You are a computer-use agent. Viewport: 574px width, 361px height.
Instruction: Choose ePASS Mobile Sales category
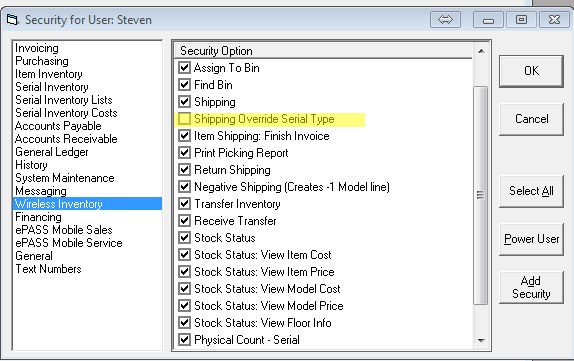click(x=64, y=230)
